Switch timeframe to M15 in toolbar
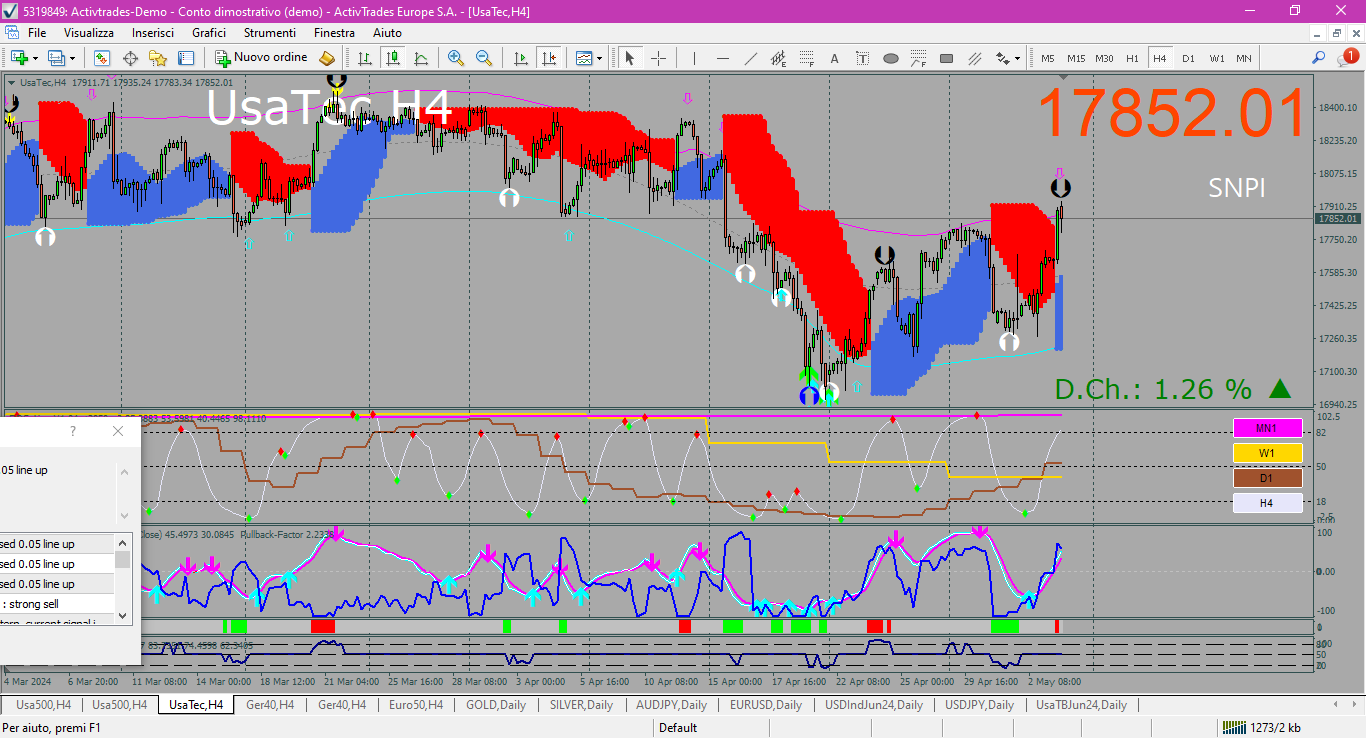The image size is (1366, 738). click(x=1076, y=58)
